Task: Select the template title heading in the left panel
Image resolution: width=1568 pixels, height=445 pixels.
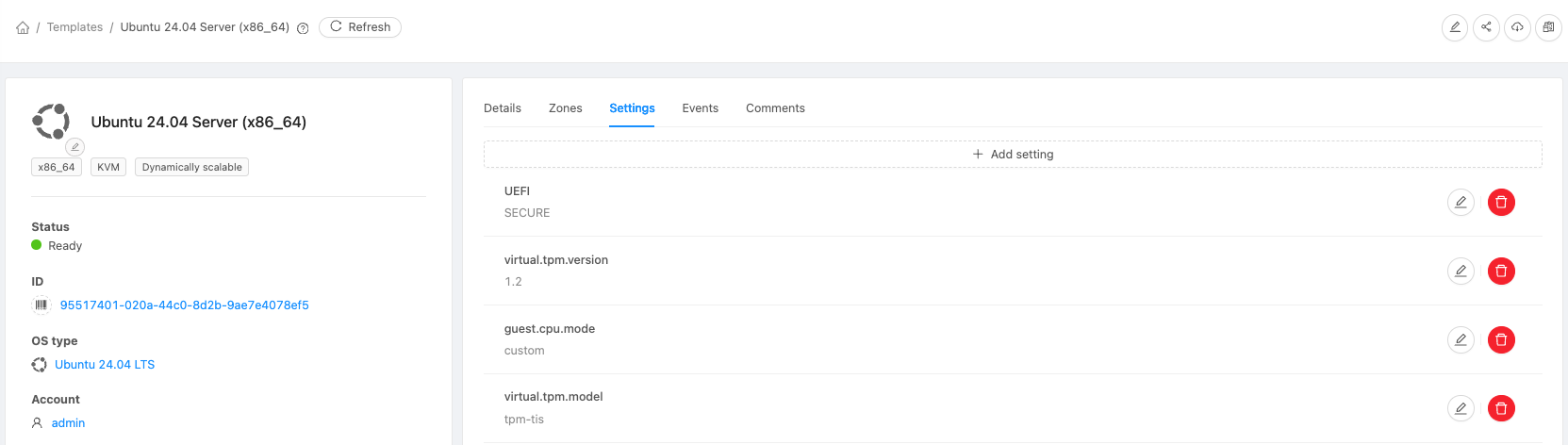Action: tap(198, 122)
